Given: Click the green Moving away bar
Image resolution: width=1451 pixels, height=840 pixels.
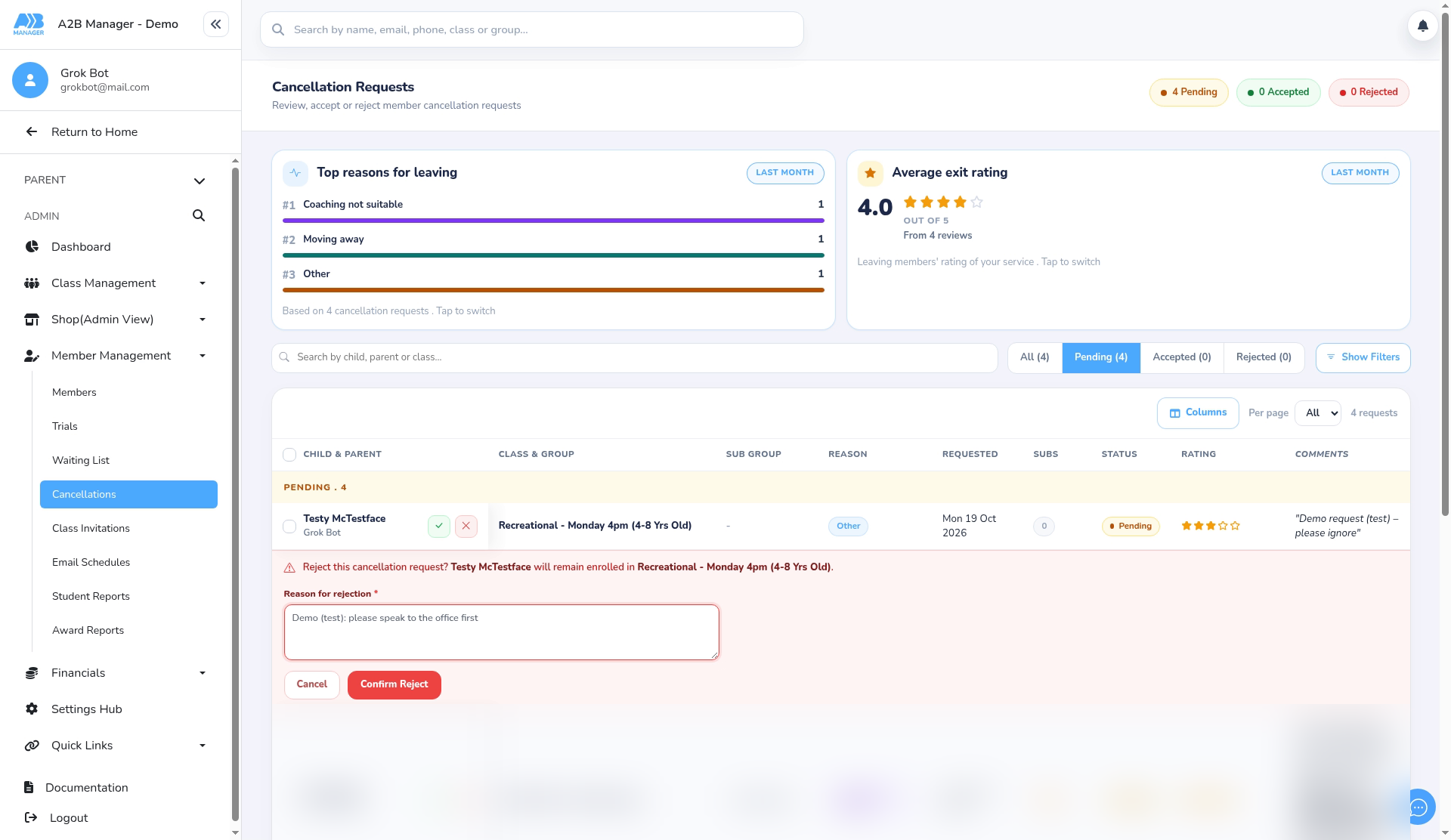Looking at the screenshot, I should pyautogui.click(x=553, y=255).
